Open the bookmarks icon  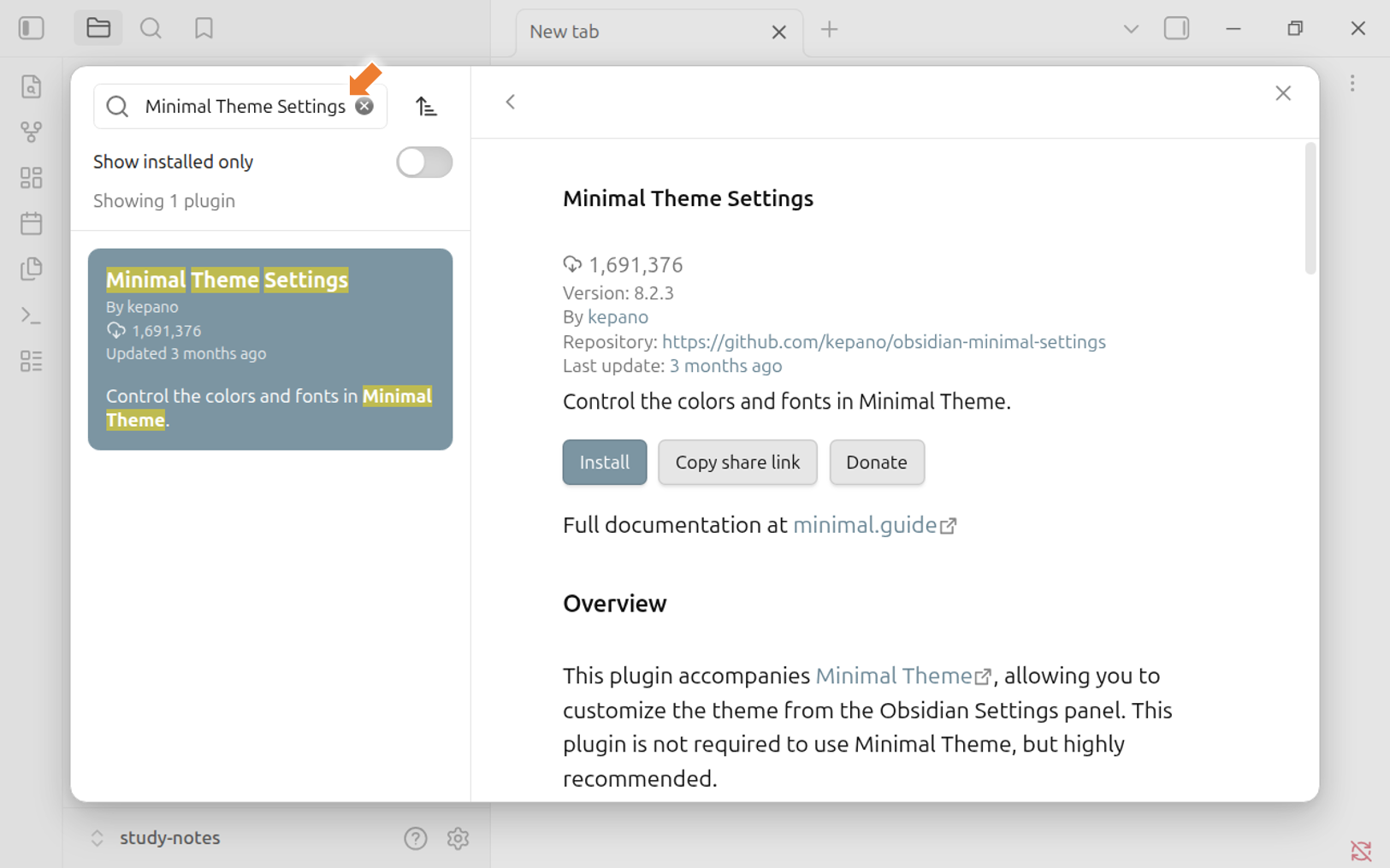[x=204, y=28]
